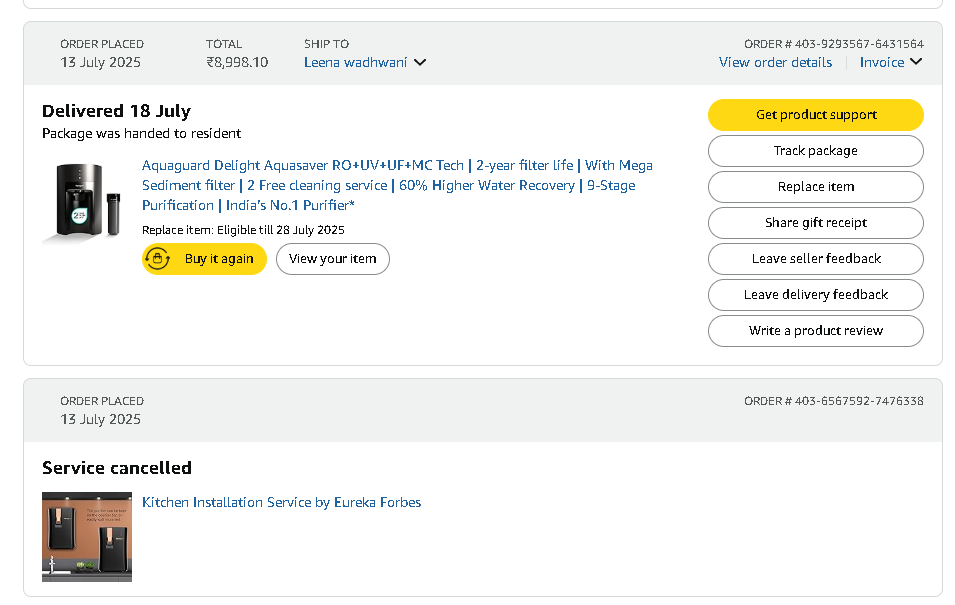Click Share gift receipt

point(816,222)
